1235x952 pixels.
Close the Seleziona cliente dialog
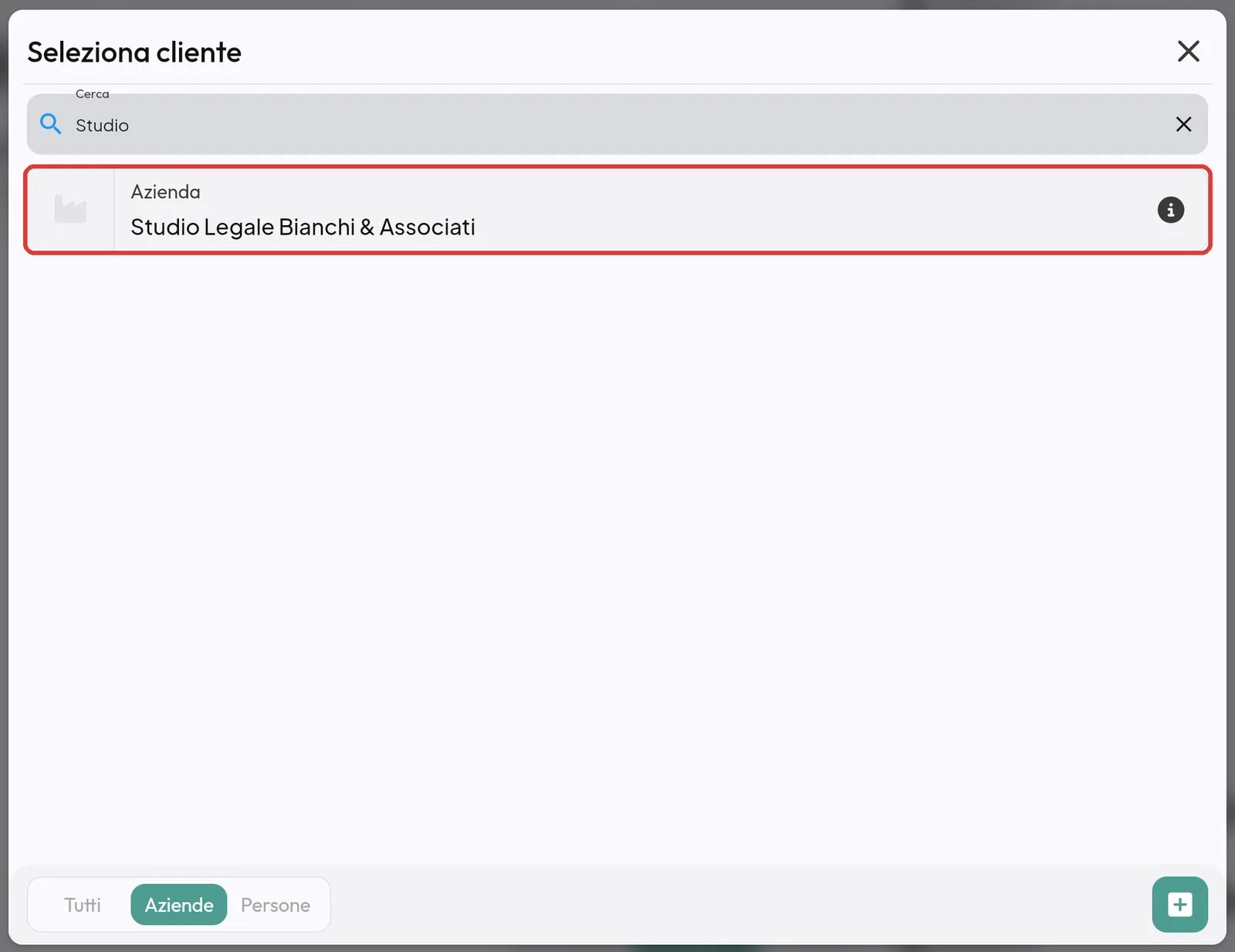click(x=1188, y=52)
